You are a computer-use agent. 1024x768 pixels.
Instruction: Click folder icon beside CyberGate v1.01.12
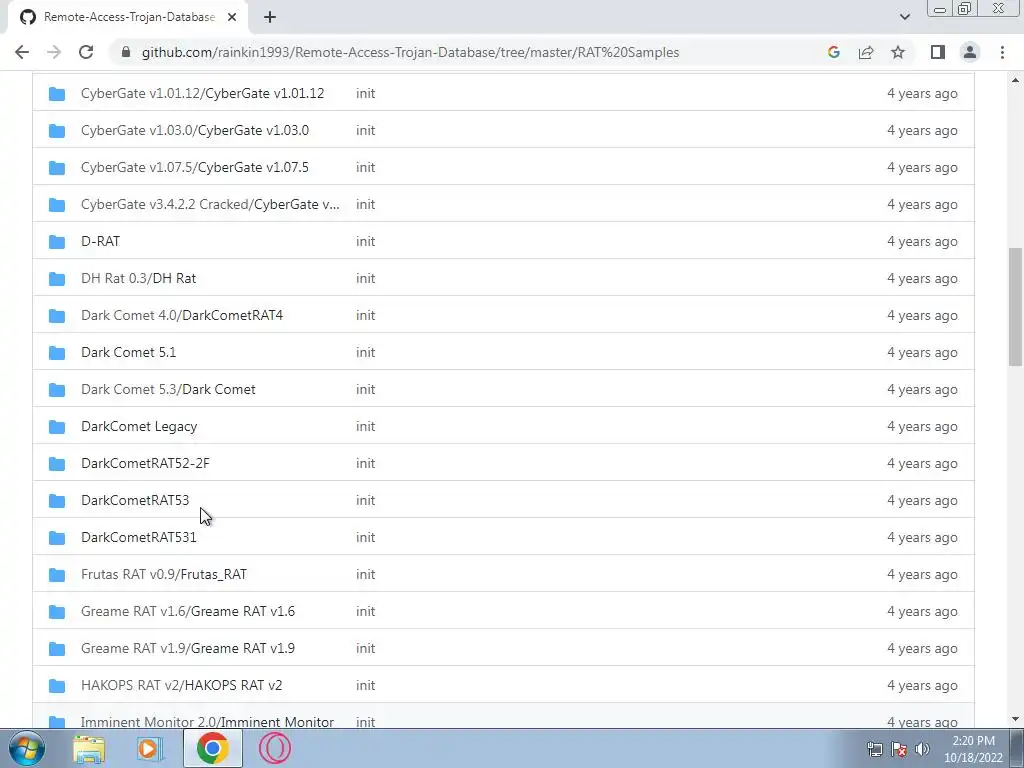pyautogui.click(x=57, y=93)
